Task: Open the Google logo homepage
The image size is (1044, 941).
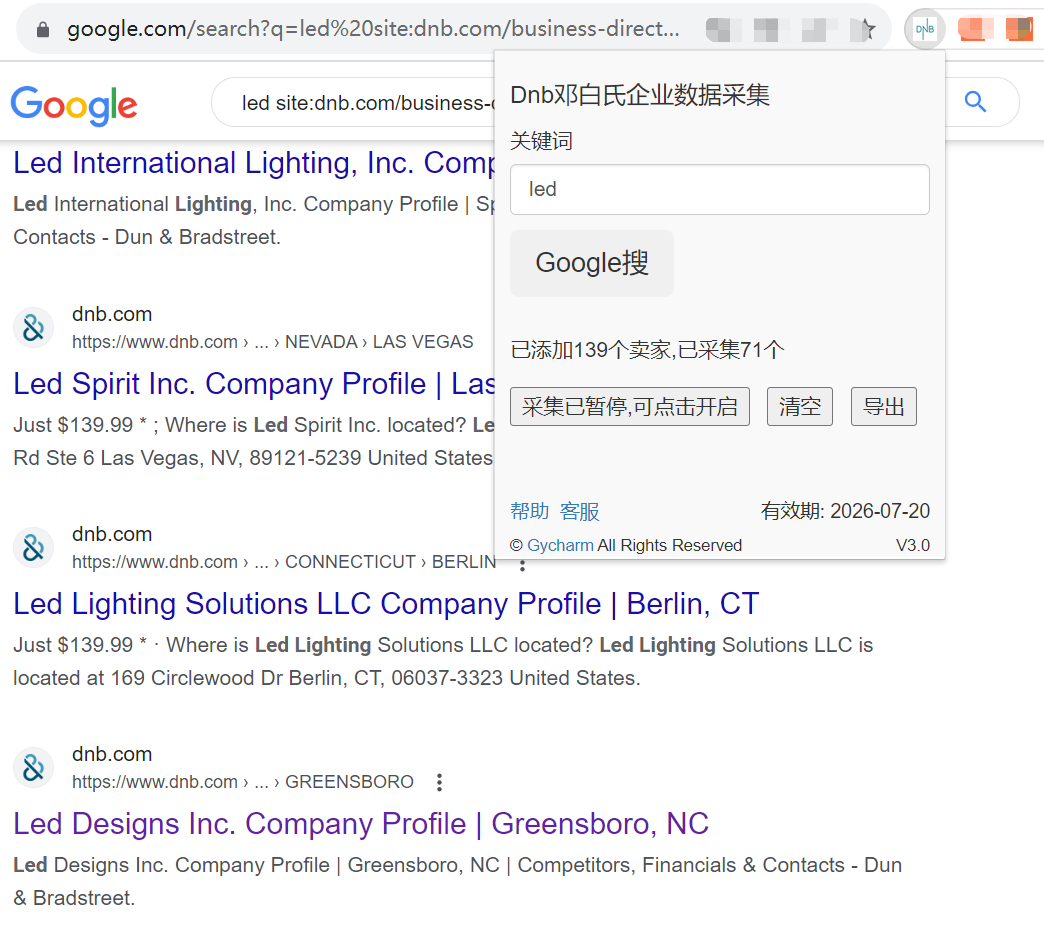Action: pyautogui.click(x=74, y=105)
